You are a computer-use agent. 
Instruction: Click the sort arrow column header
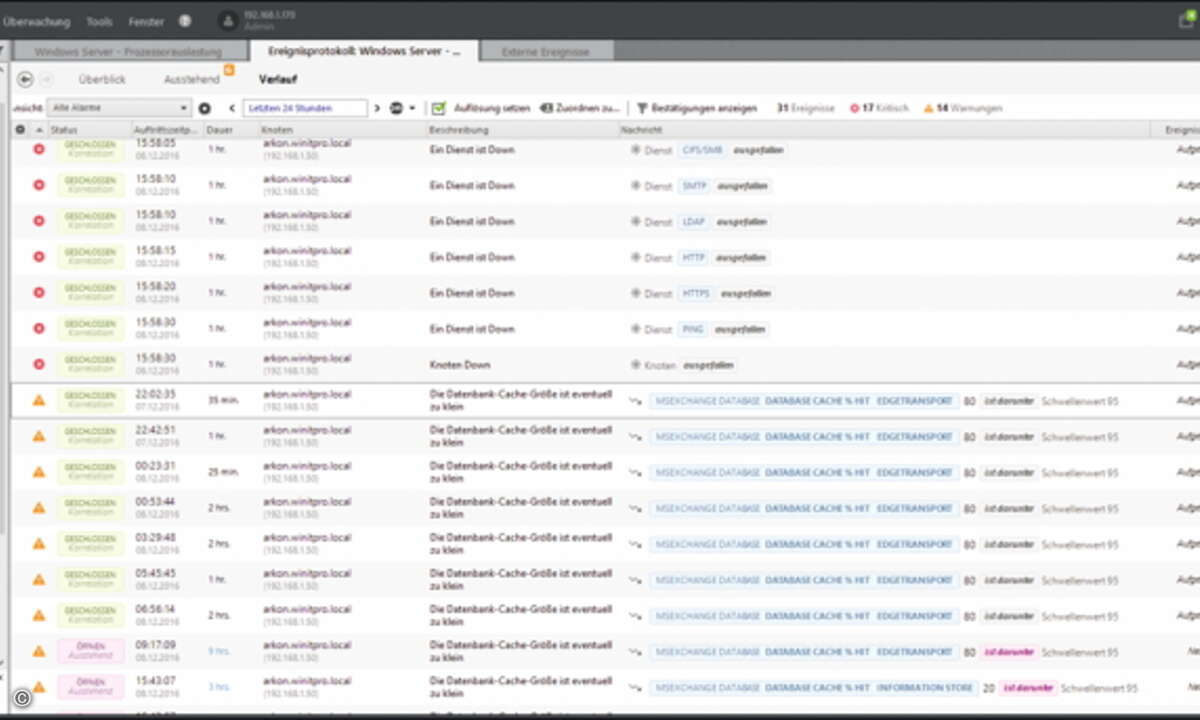coord(40,130)
